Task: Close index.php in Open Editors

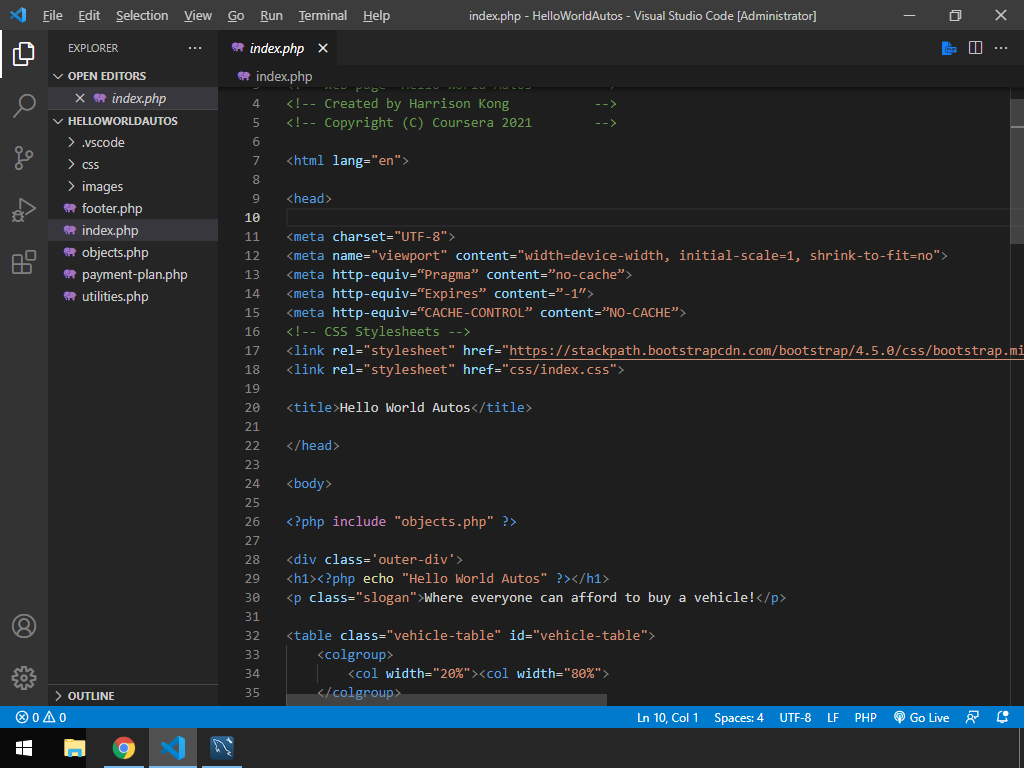Action: click(80, 98)
